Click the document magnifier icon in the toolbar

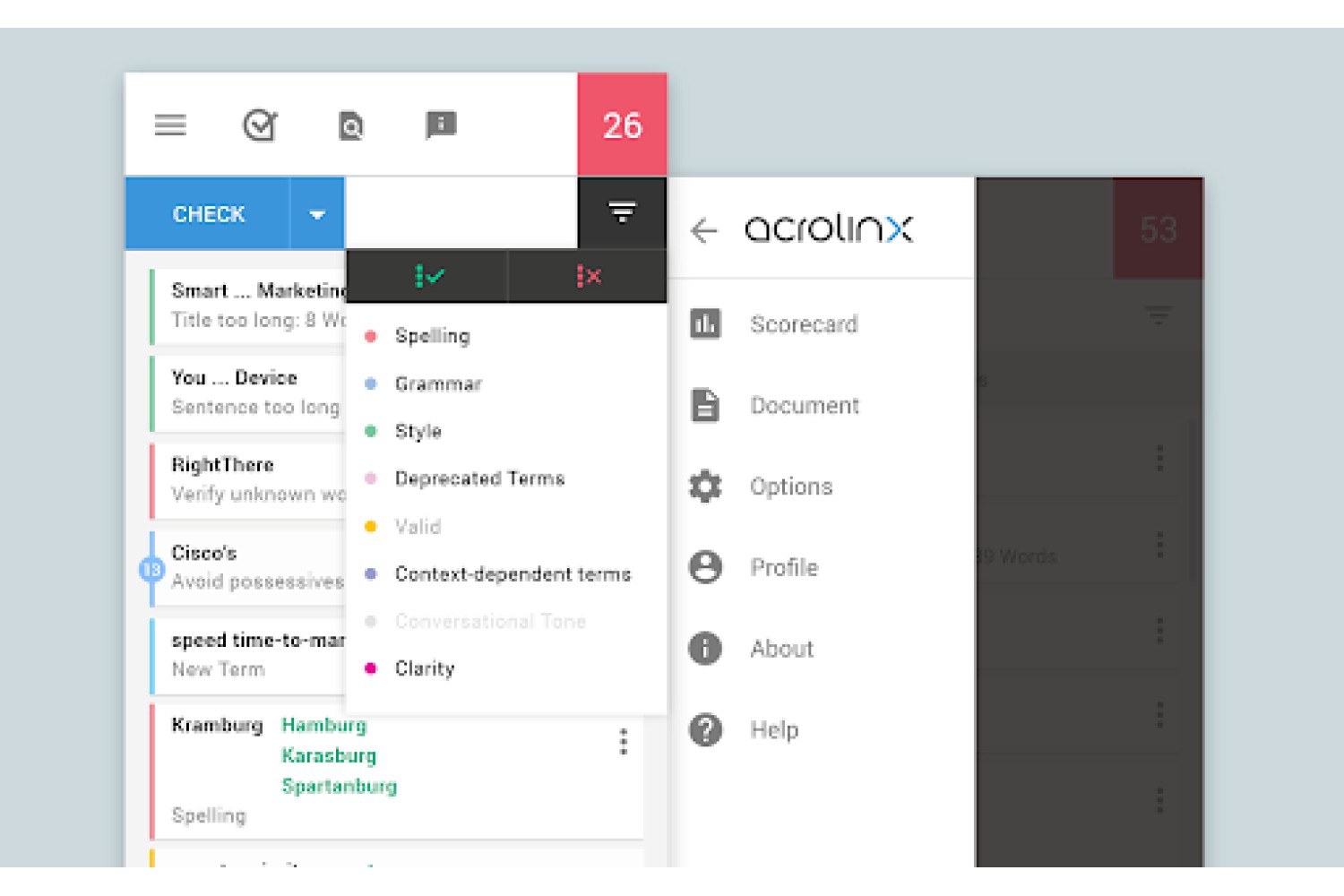pyautogui.click(x=351, y=126)
